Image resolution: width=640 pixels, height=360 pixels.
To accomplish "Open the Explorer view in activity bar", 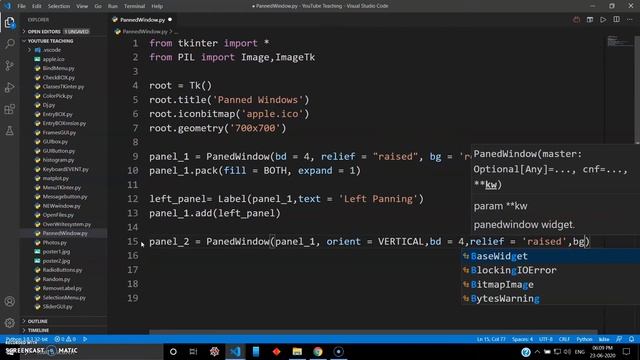I will point(9,22).
